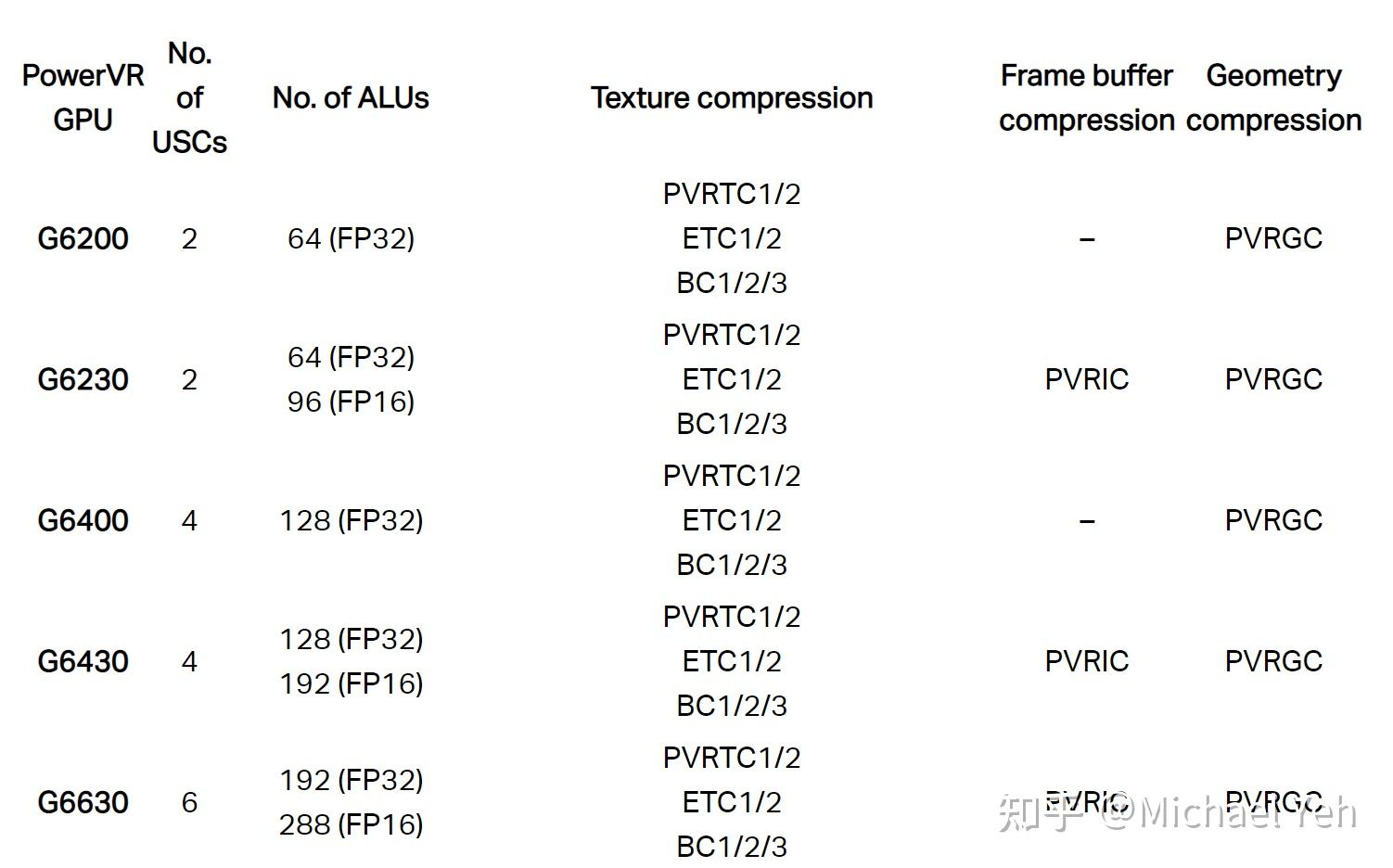Click the G6630 row label
1393x868 pixels.
pyautogui.click(x=83, y=802)
